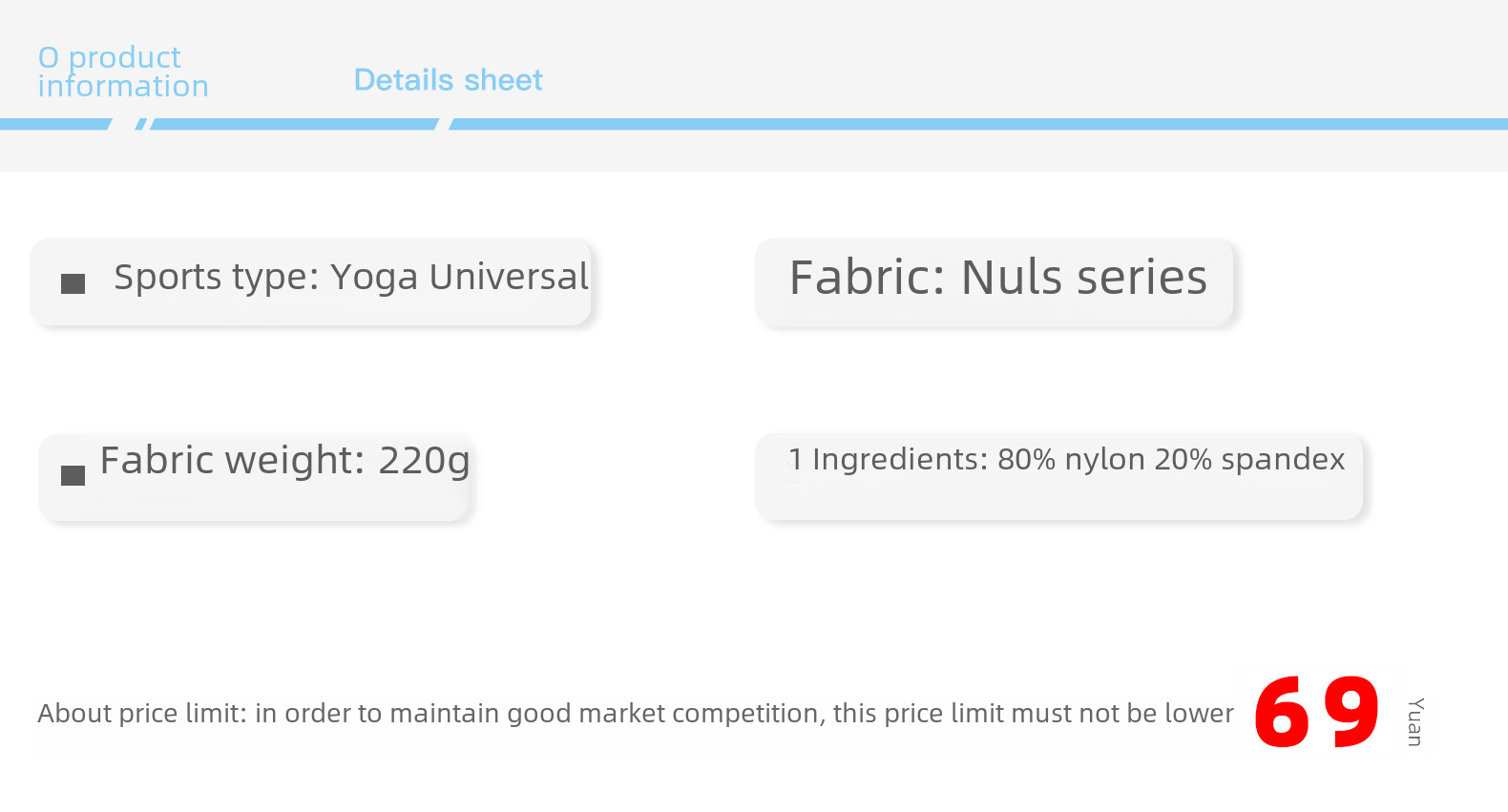The height and width of the screenshot is (812, 1508).
Task: Click the word Ingredients
Action: tap(899, 460)
